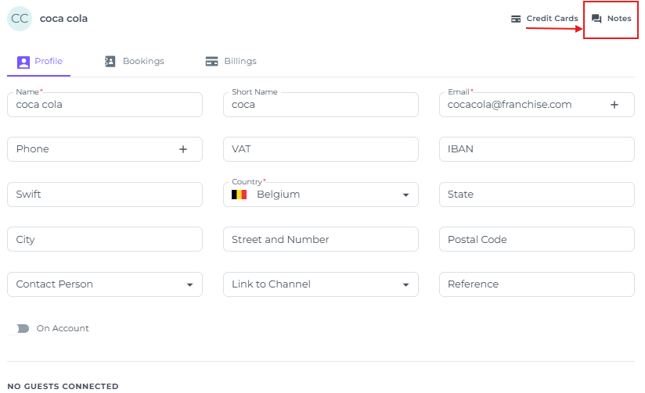645x393 pixels.
Task: Focus the Swift input field
Action: click(105, 194)
